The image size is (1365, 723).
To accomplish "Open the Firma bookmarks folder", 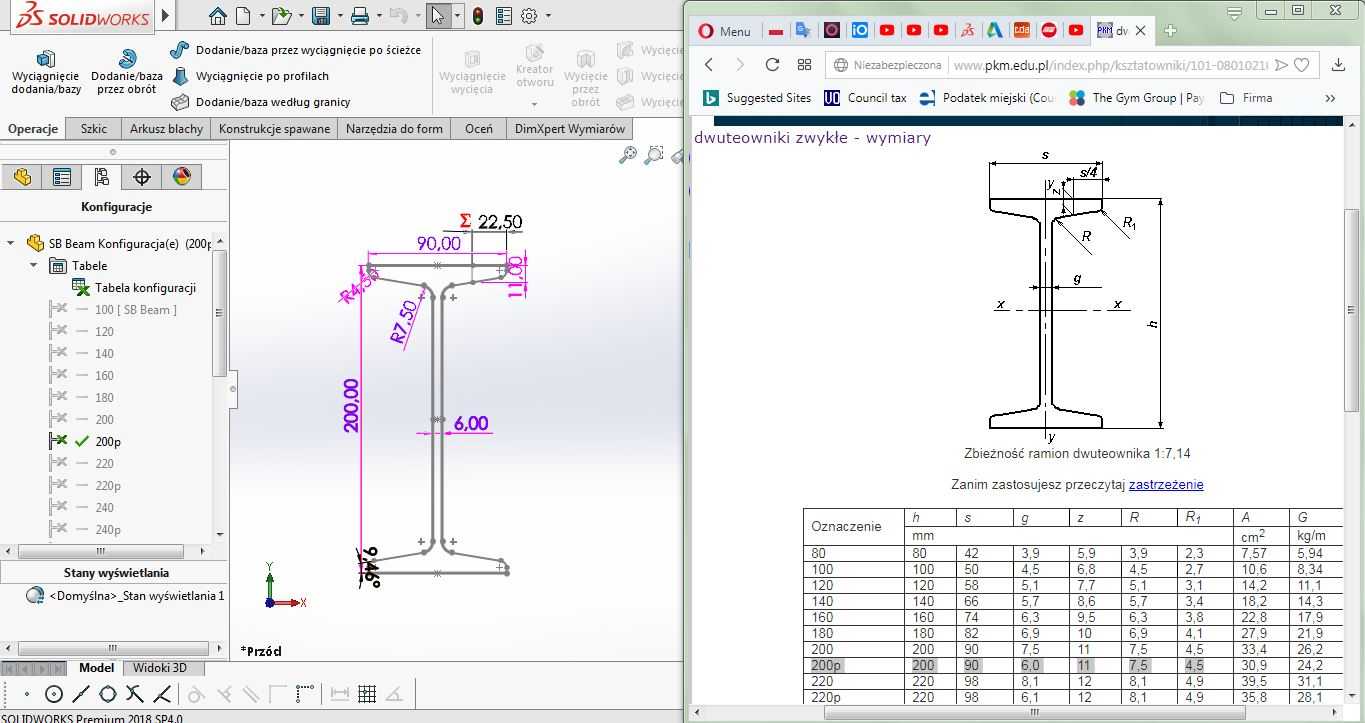I will 1246,98.
